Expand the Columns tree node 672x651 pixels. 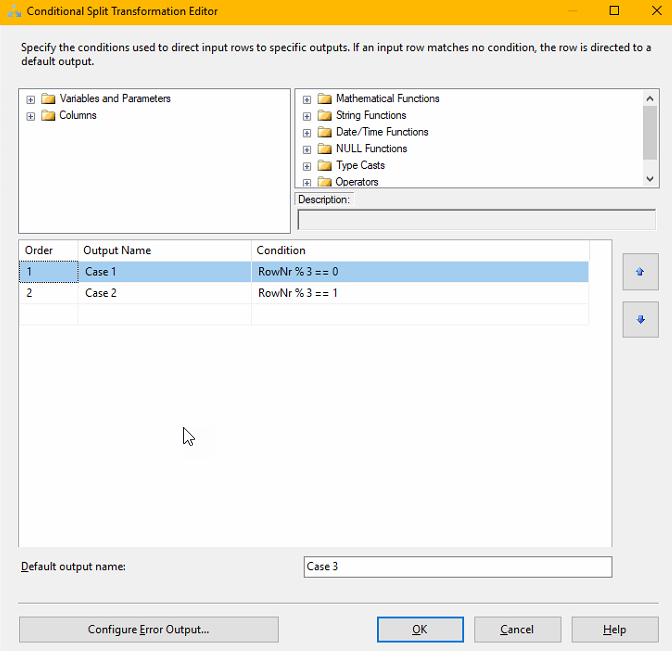tap(31, 116)
